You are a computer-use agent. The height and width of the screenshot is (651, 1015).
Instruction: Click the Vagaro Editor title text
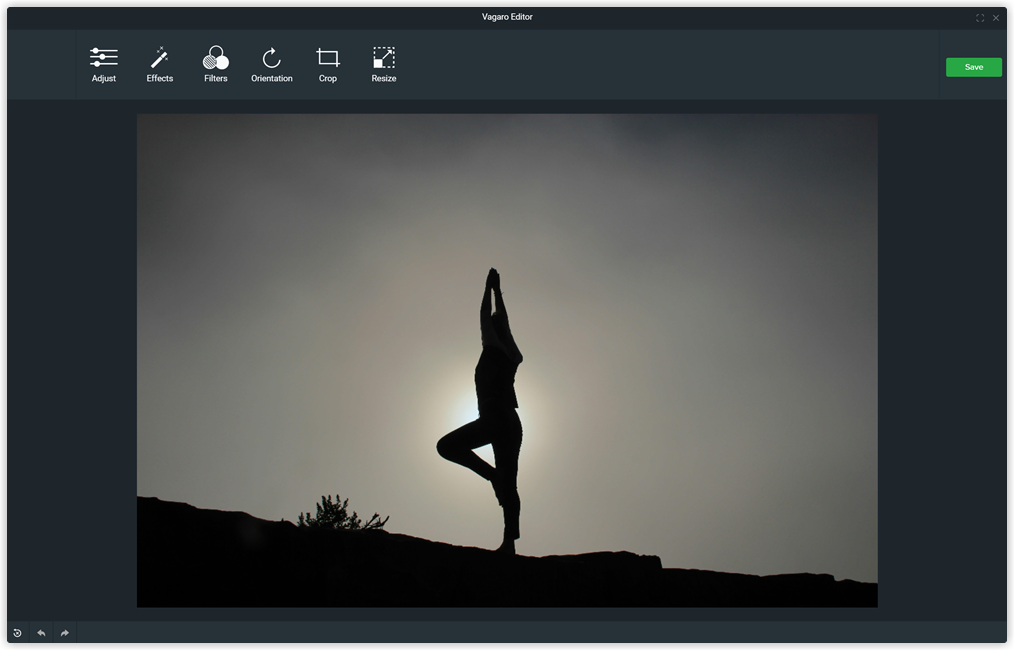[507, 17]
